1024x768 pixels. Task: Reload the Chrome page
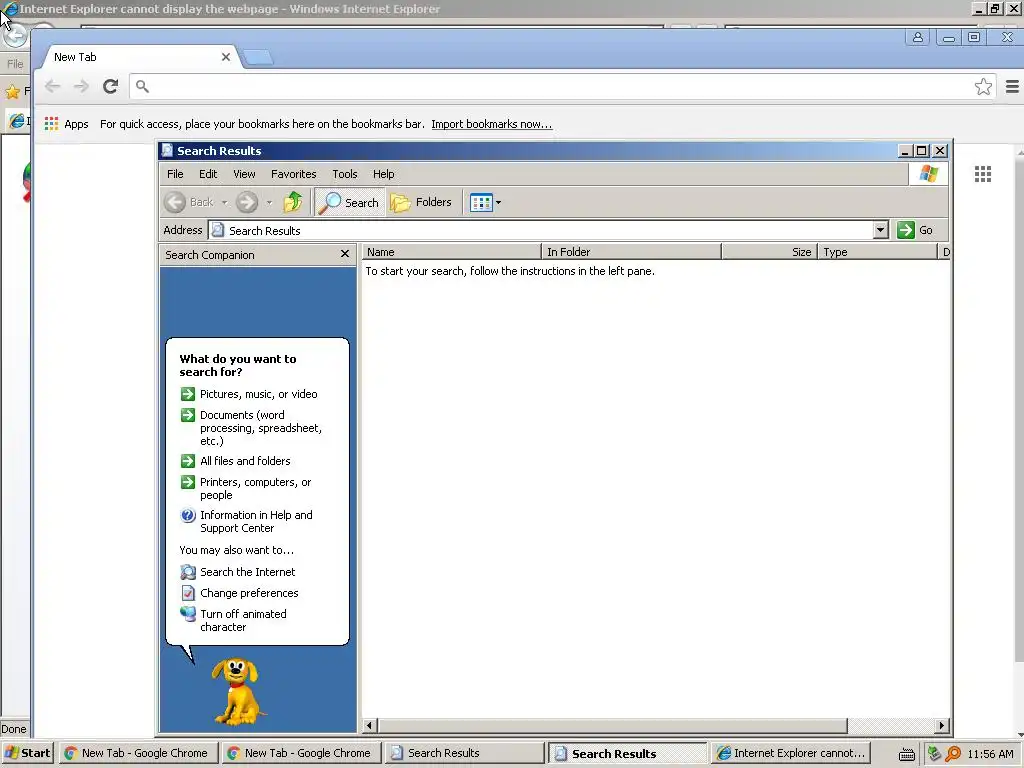pyautogui.click(x=110, y=86)
